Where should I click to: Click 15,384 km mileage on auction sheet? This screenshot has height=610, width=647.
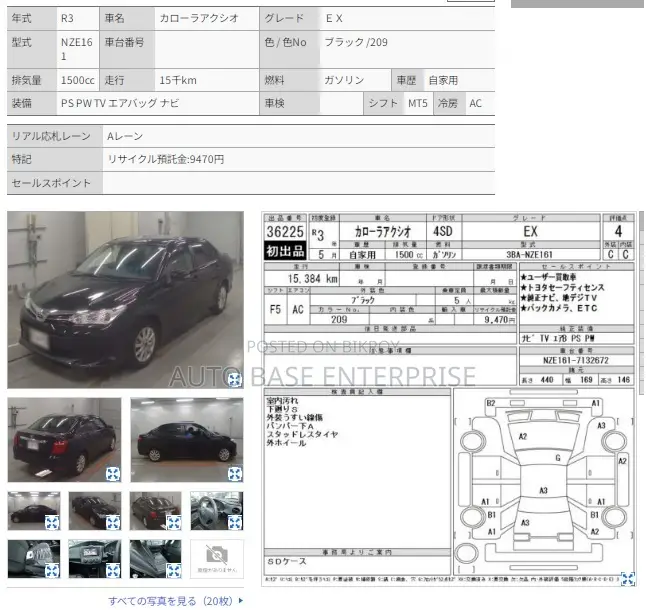313,279
